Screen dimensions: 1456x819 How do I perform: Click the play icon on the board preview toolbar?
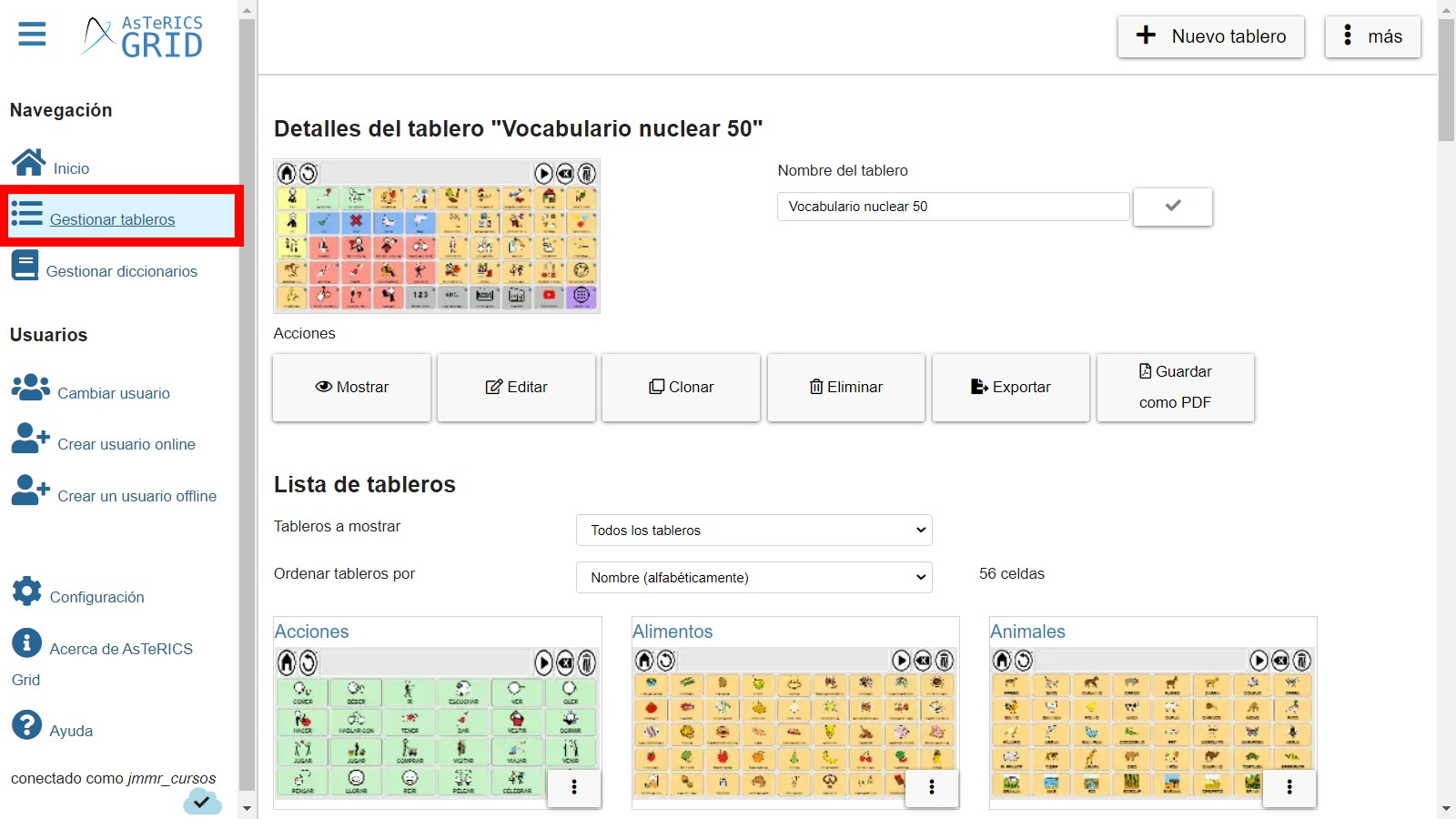click(543, 173)
